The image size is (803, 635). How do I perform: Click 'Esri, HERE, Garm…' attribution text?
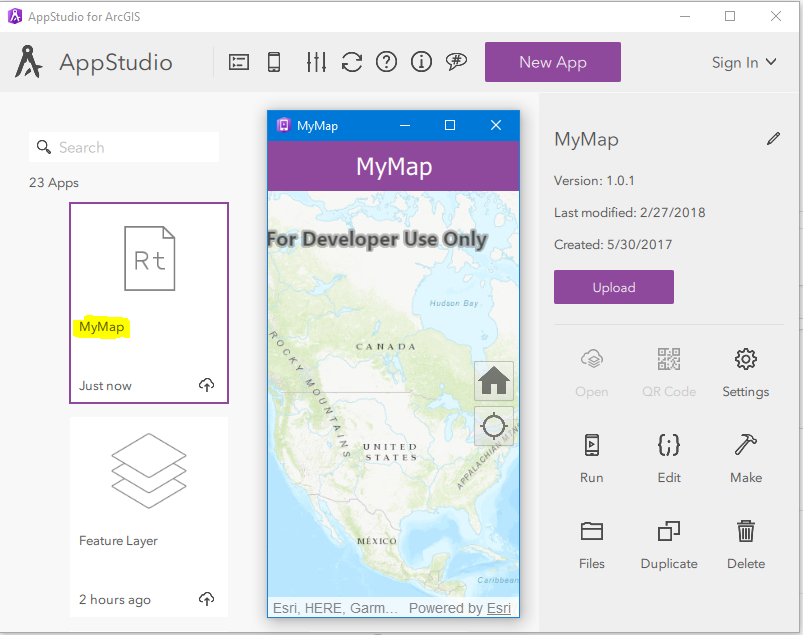point(335,608)
